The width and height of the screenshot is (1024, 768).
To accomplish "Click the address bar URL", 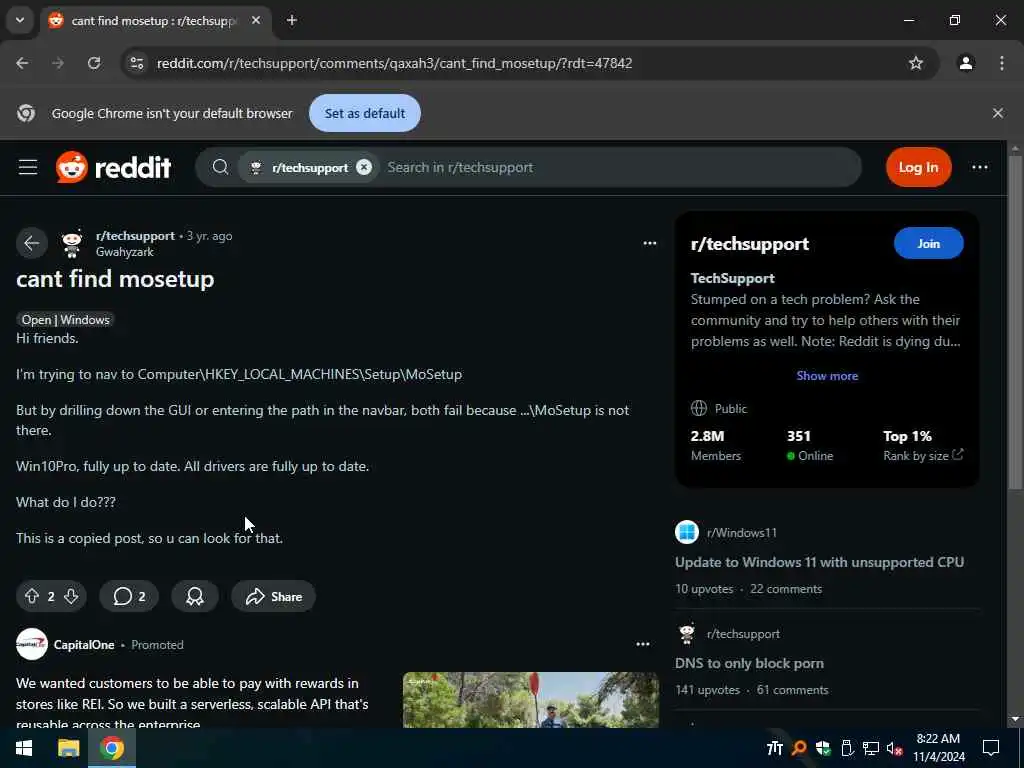I will 394,63.
